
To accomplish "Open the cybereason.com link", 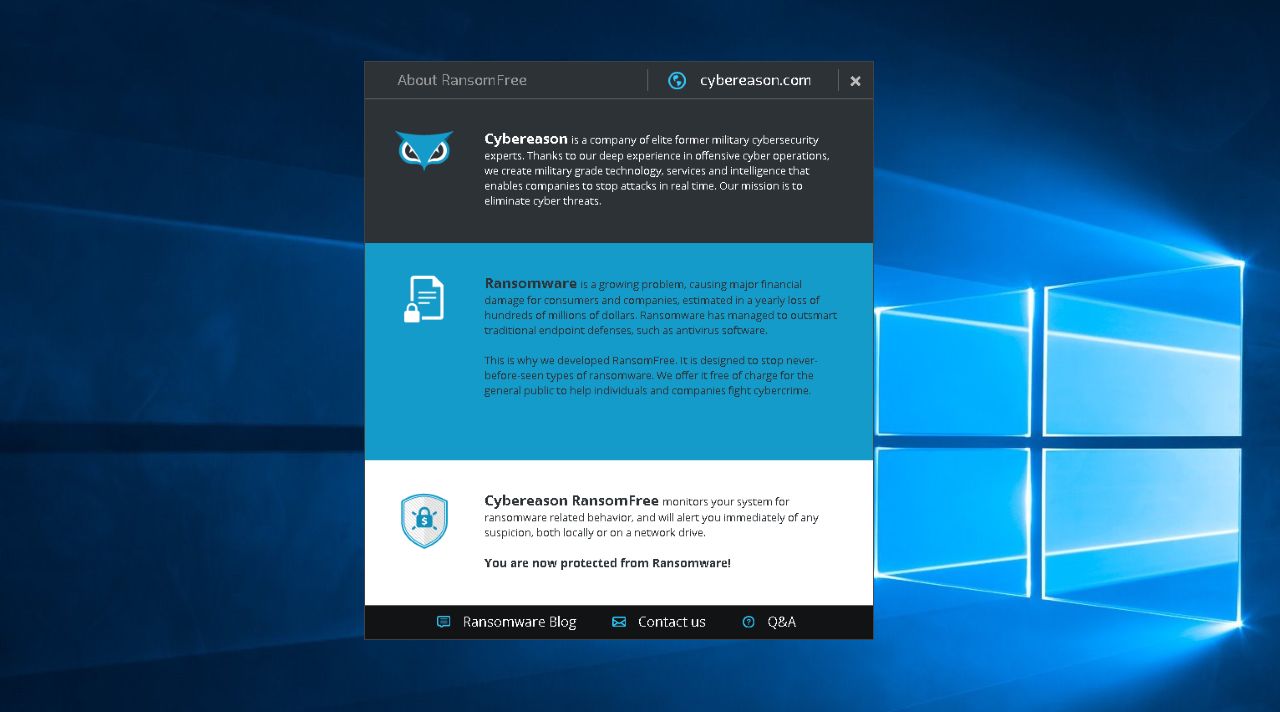I will coord(755,80).
